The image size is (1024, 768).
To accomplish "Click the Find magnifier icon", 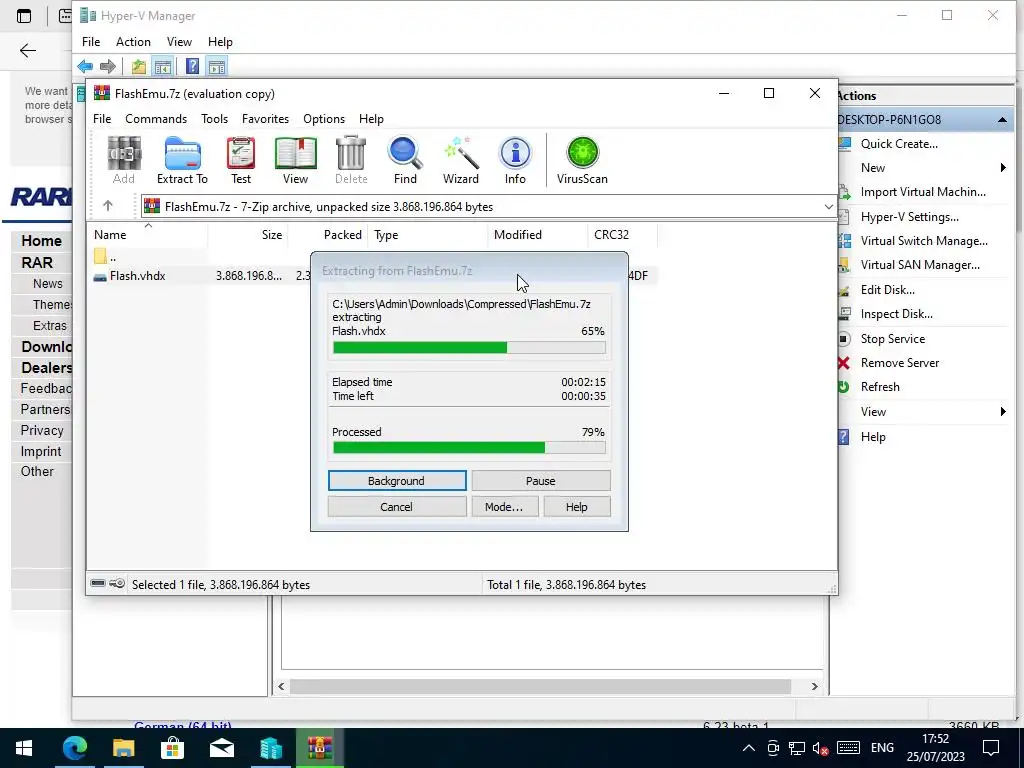I will 405,161.
